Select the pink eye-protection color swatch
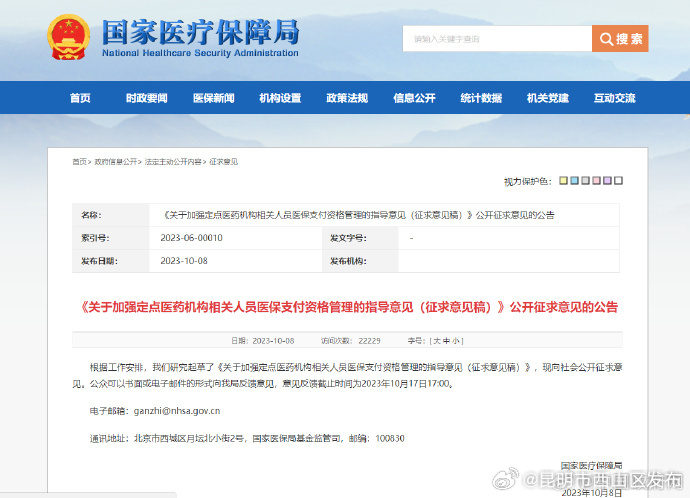The image size is (690, 498). point(596,180)
